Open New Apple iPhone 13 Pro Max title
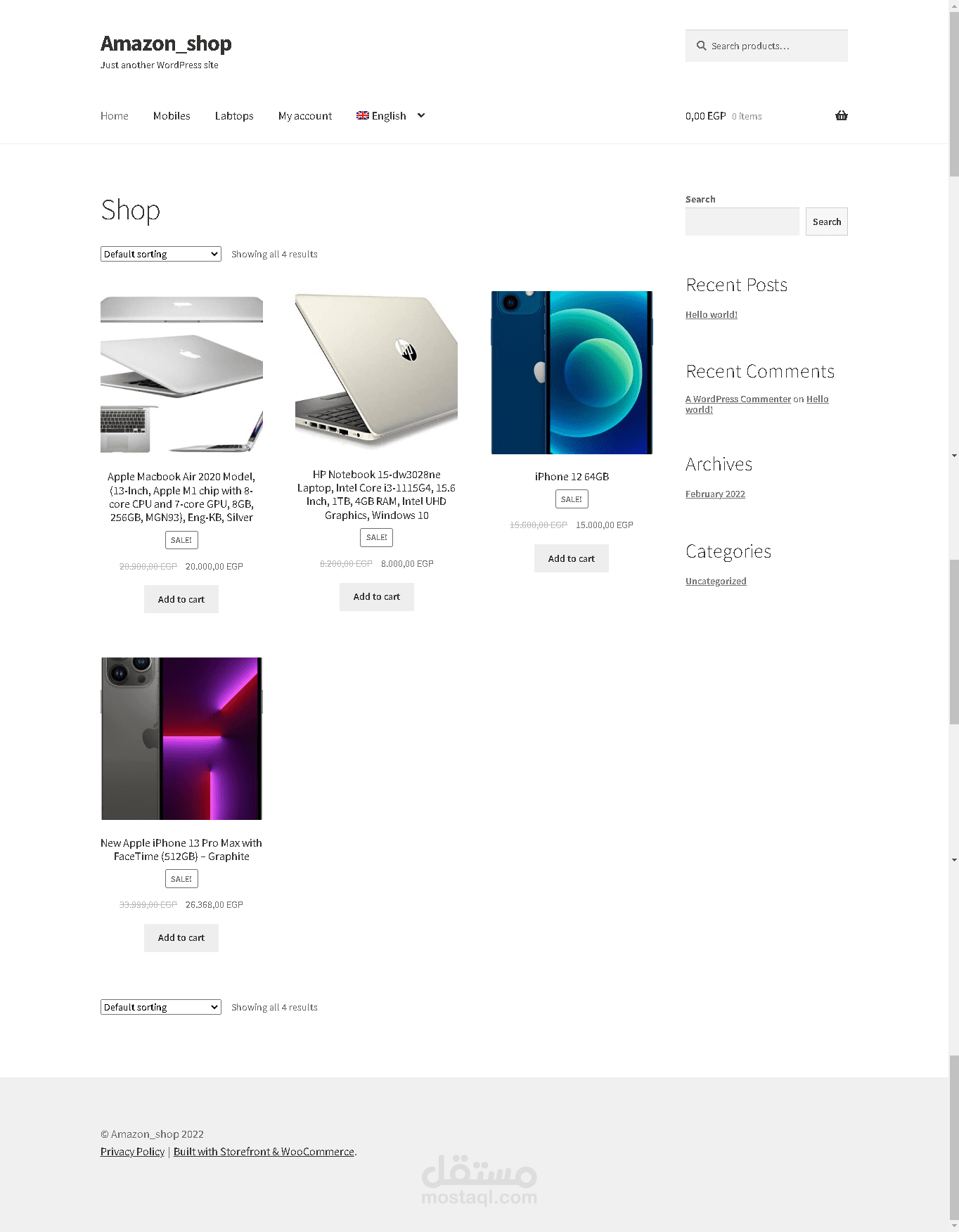Screen dimensions: 959x1232 pyautogui.click(x=181, y=849)
